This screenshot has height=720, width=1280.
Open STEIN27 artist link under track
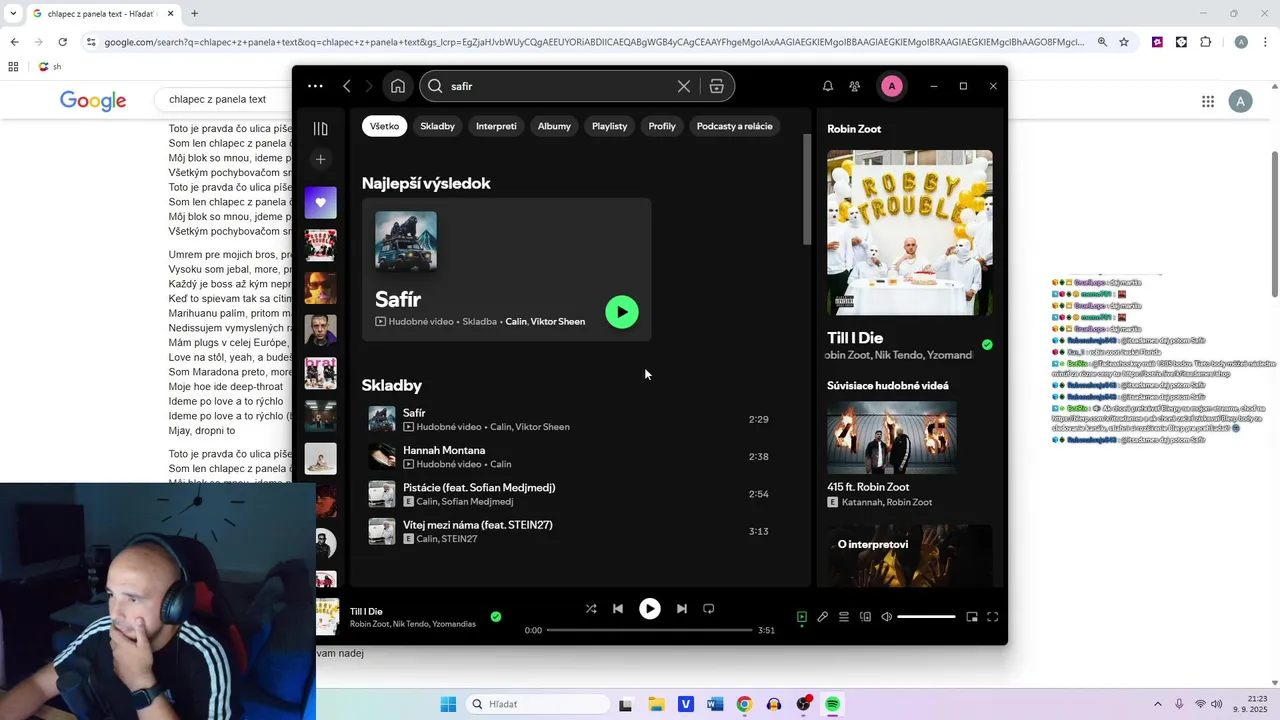tap(459, 539)
